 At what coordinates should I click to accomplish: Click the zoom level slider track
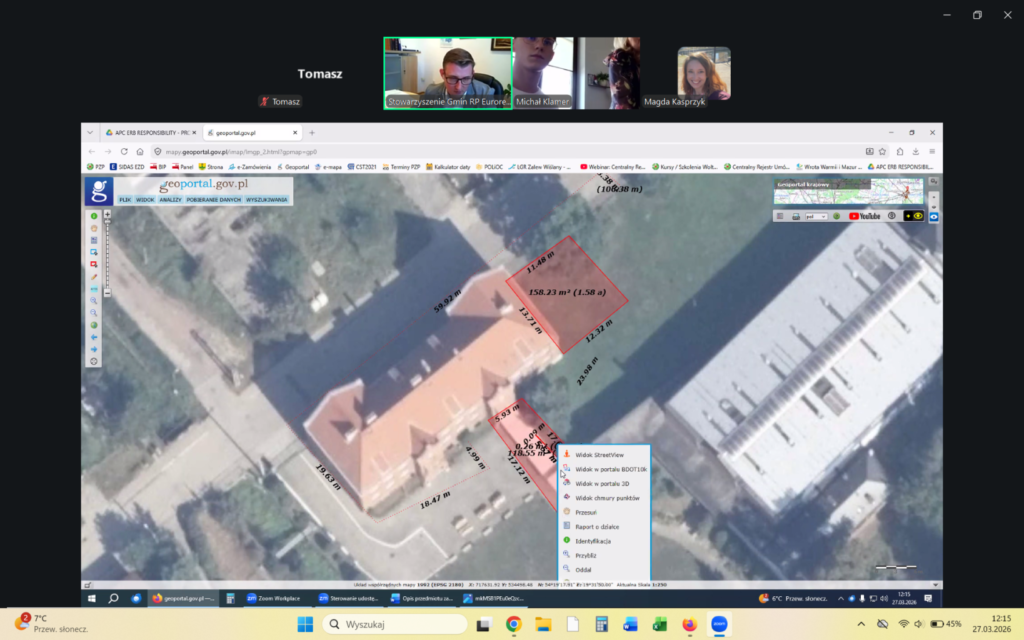(x=107, y=255)
